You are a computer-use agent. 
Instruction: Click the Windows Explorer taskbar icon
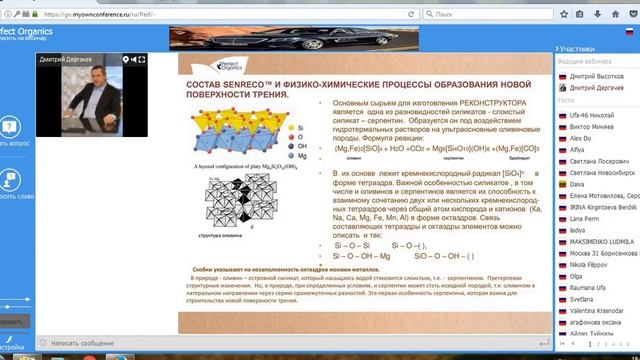tap(27, 357)
